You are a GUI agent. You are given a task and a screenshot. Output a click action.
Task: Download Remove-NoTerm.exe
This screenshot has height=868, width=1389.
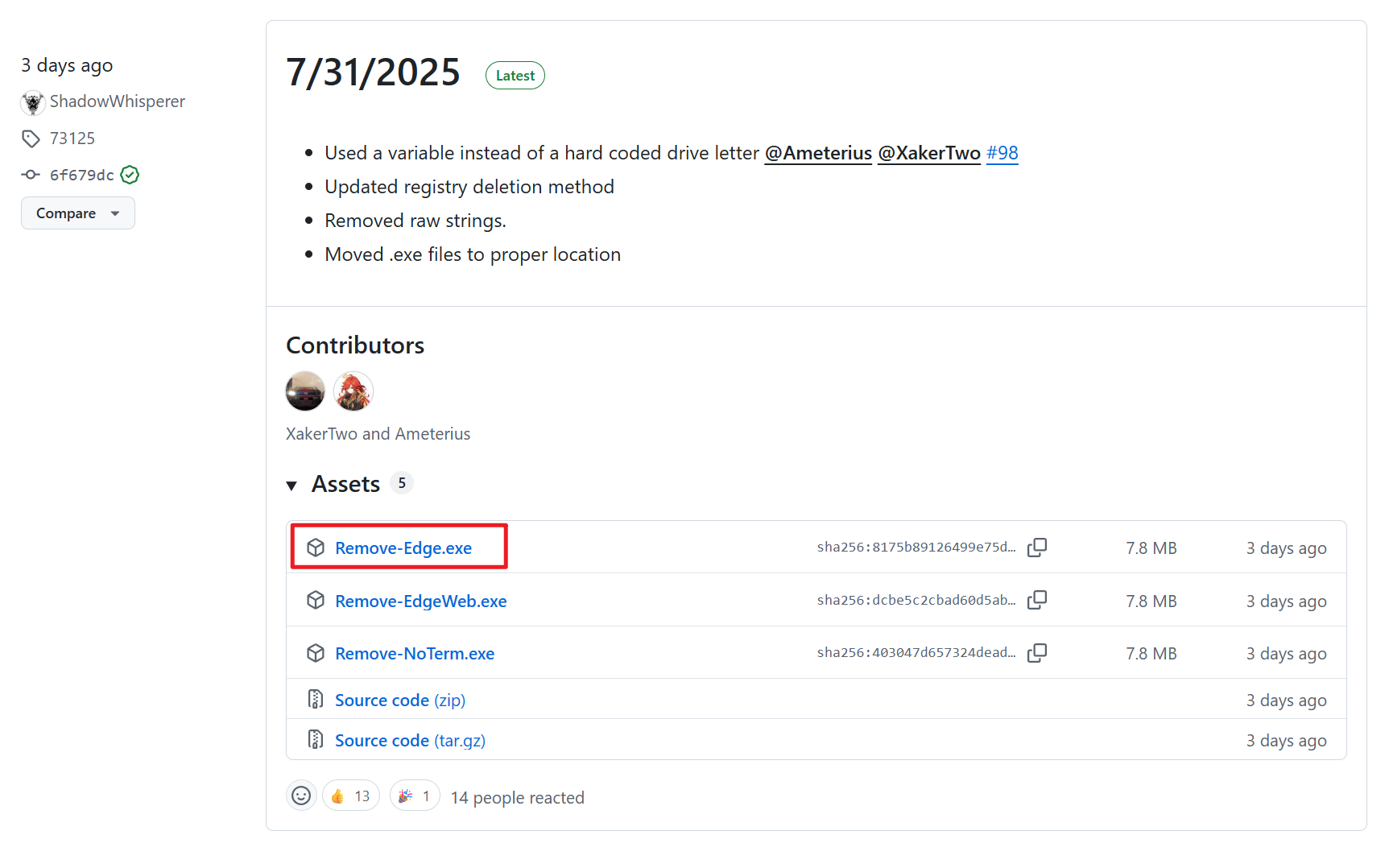(415, 654)
